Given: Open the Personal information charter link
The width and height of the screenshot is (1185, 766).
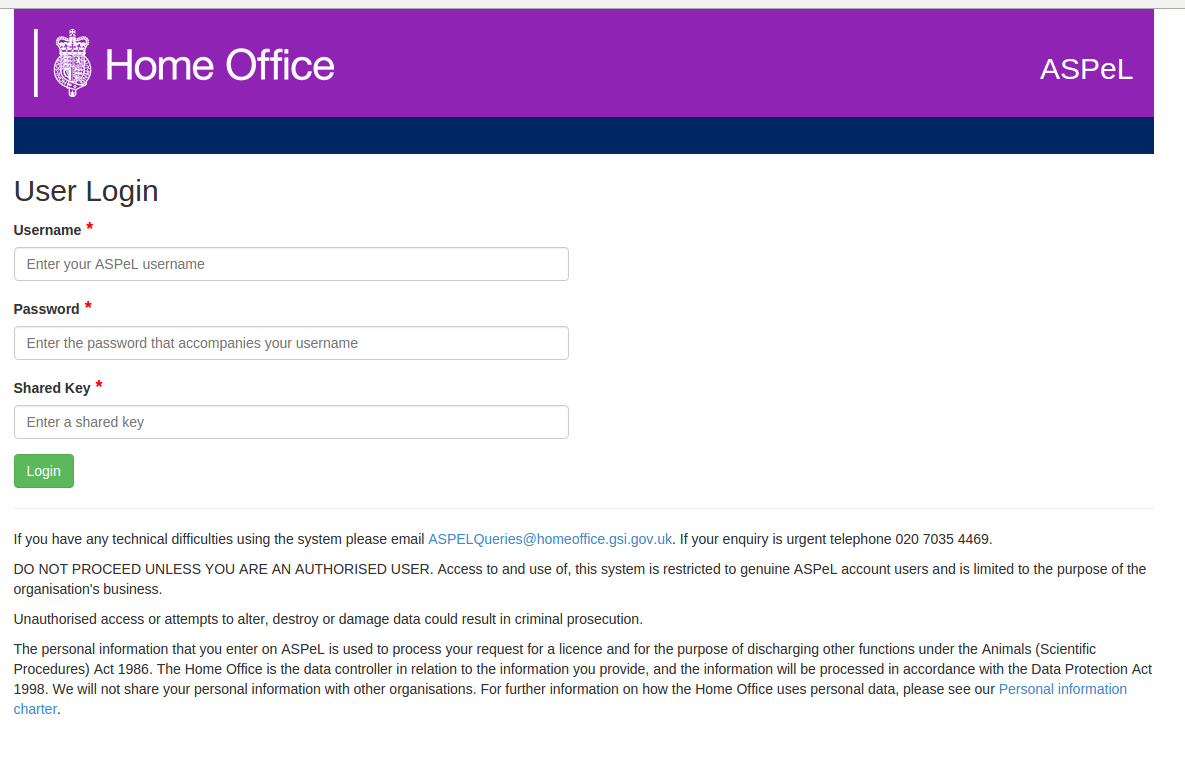Looking at the screenshot, I should click(1063, 689).
